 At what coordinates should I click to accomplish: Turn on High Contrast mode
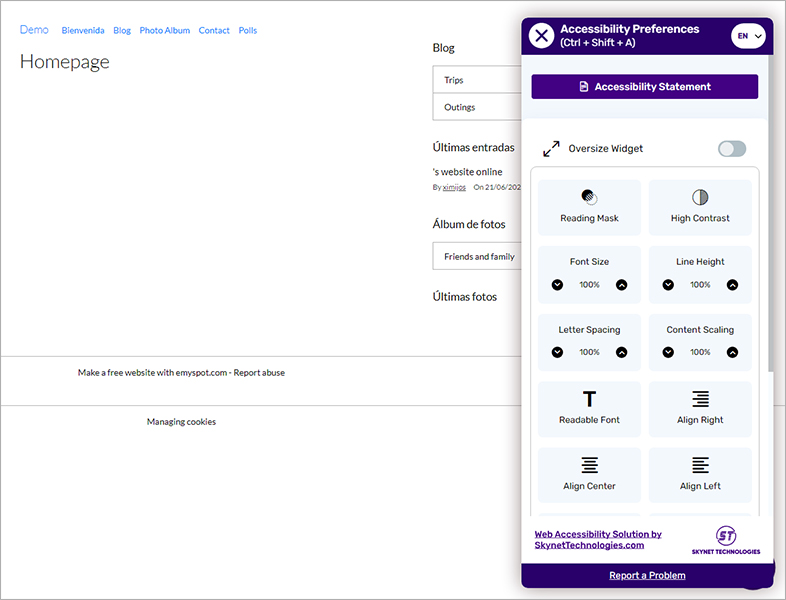click(x=700, y=208)
